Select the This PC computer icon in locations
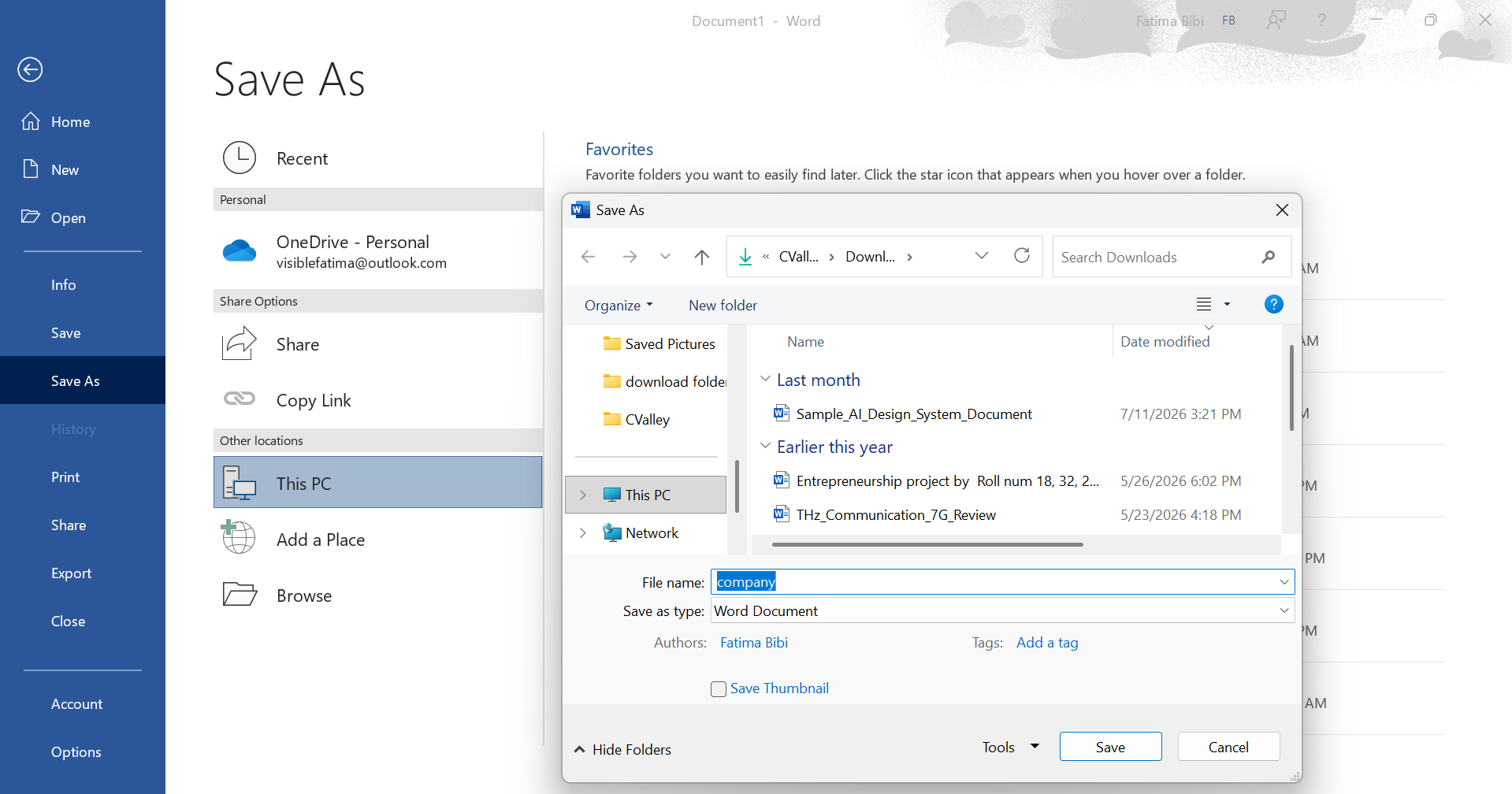The image size is (1512, 794). click(x=240, y=483)
